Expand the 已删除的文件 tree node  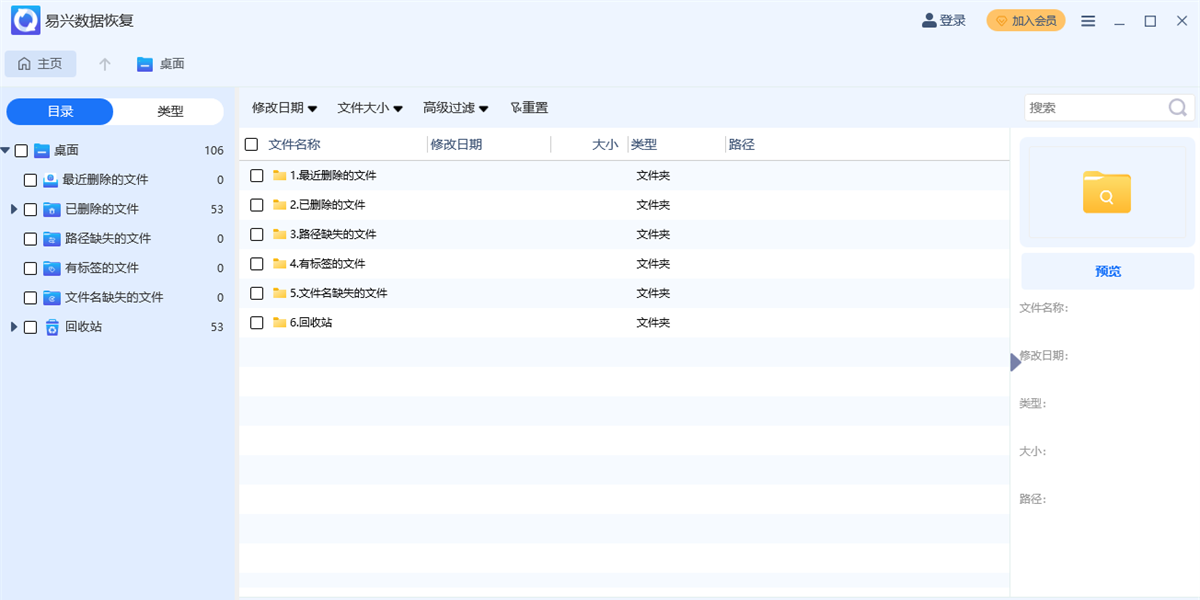pos(14,209)
